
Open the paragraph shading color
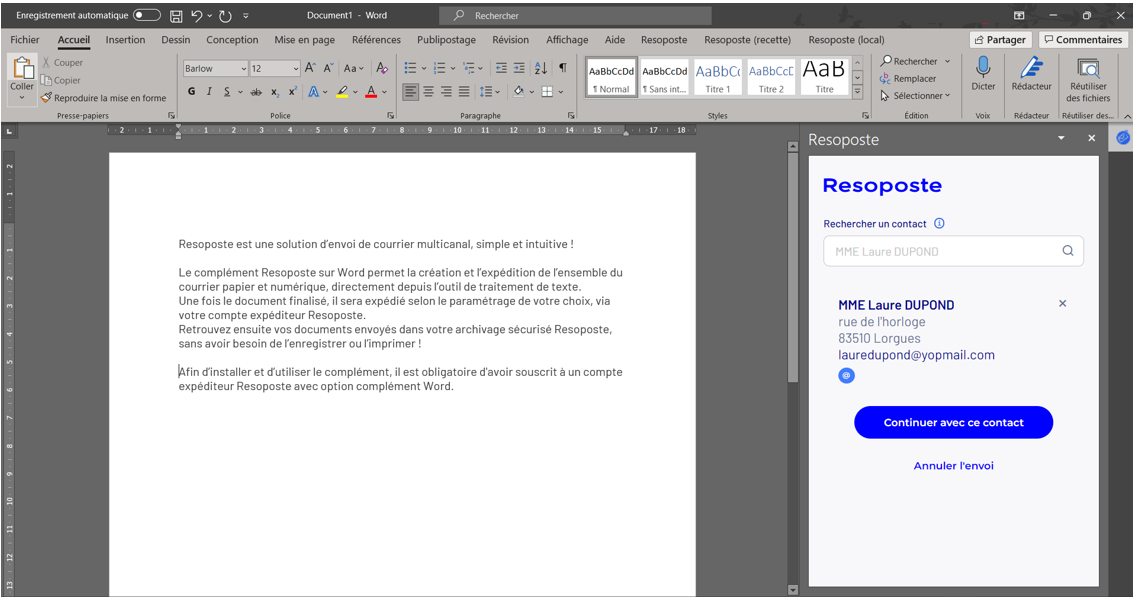[x=518, y=92]
